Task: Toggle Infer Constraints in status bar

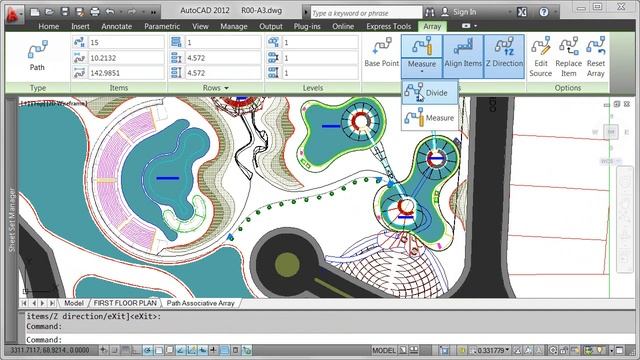Action: (x=104, y=350)
